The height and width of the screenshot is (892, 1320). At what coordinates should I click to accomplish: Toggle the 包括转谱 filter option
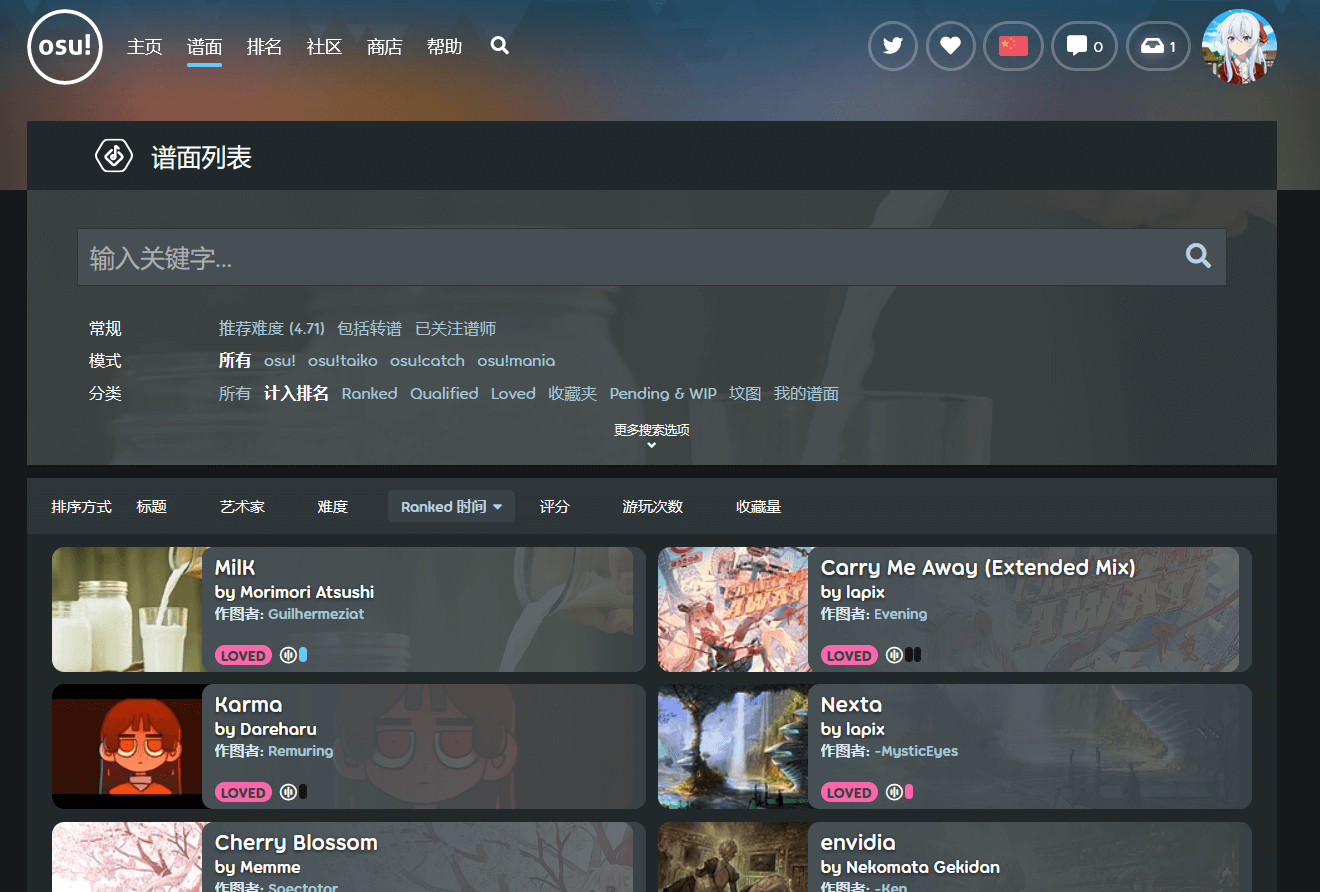369,328
